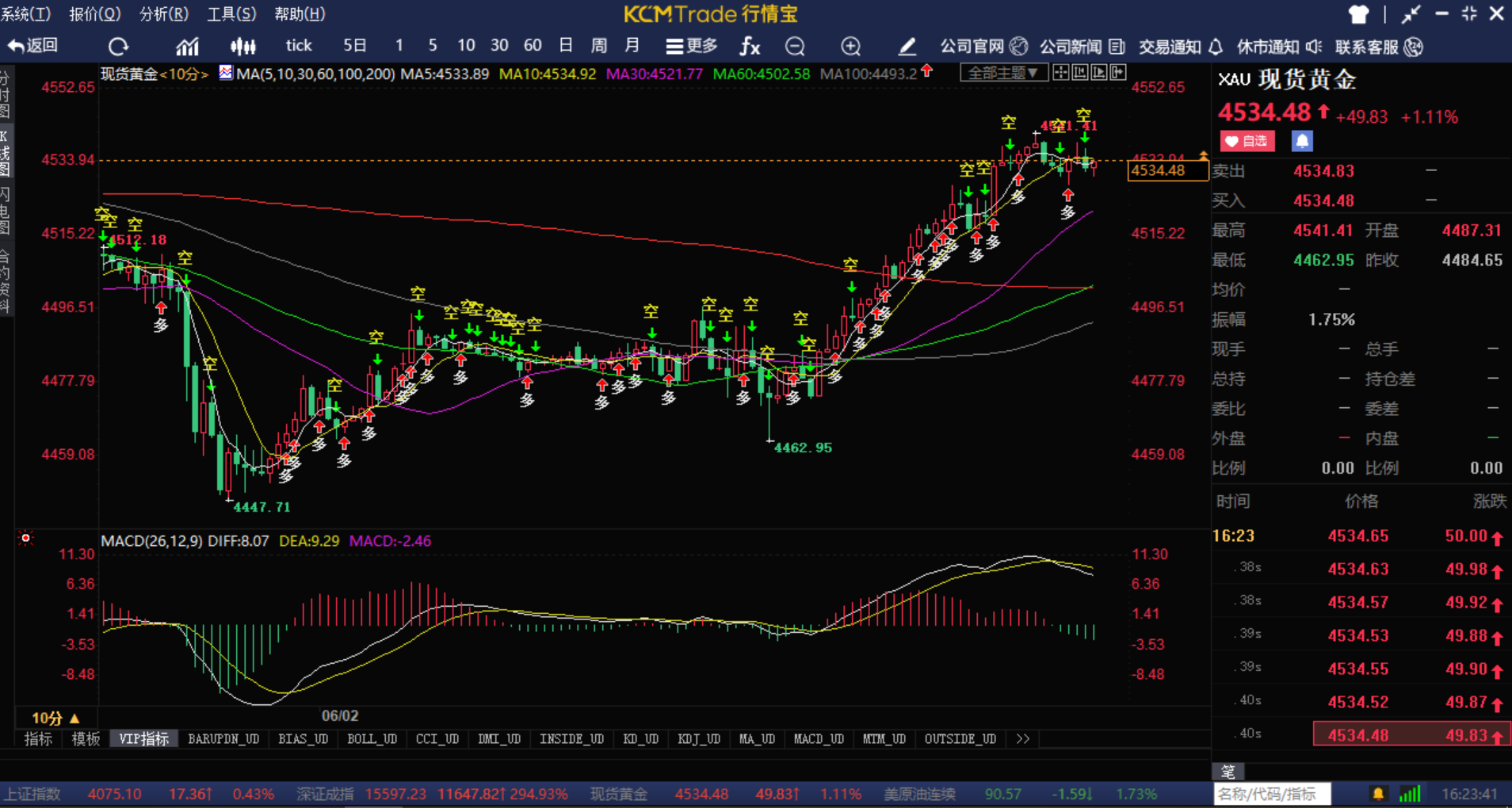
Task: Open 交易通知 trading notifications
Action: 1181,47
